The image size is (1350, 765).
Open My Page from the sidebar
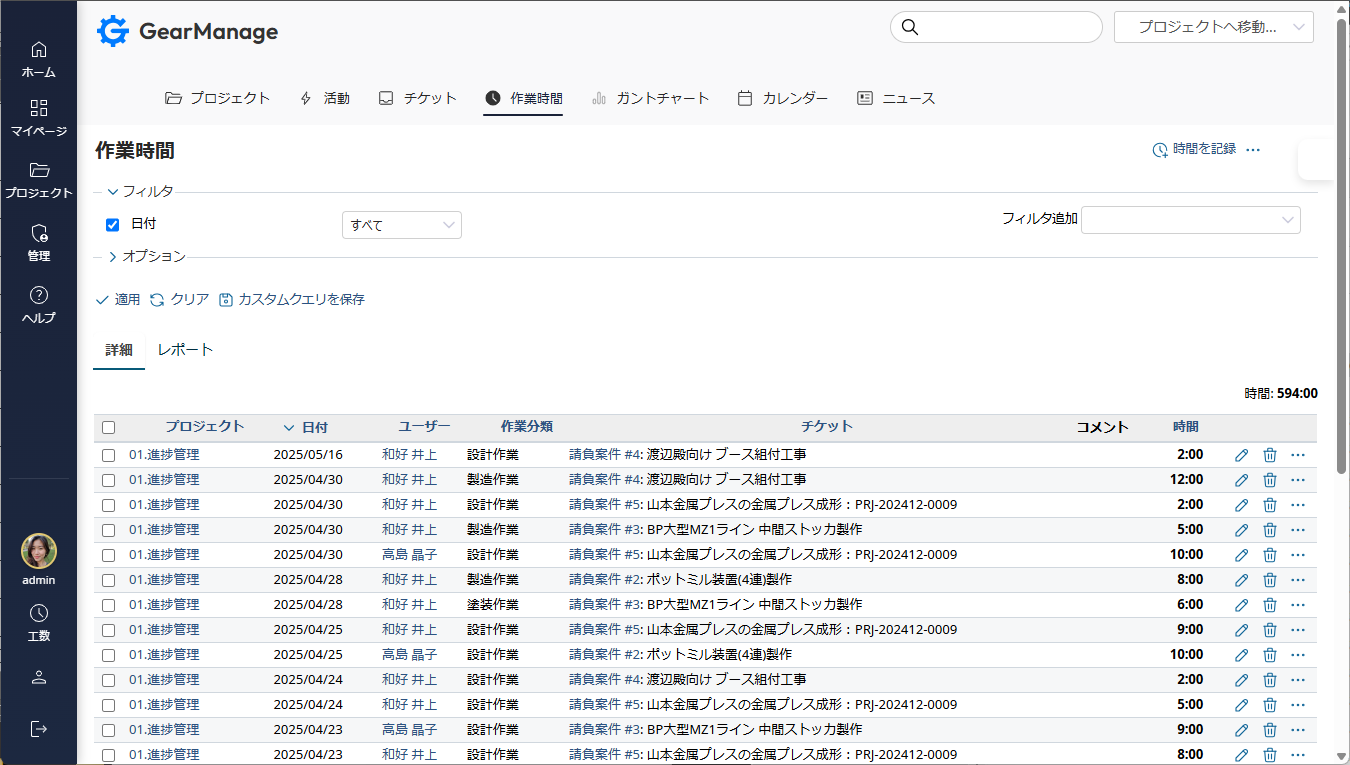click(38, 109)
